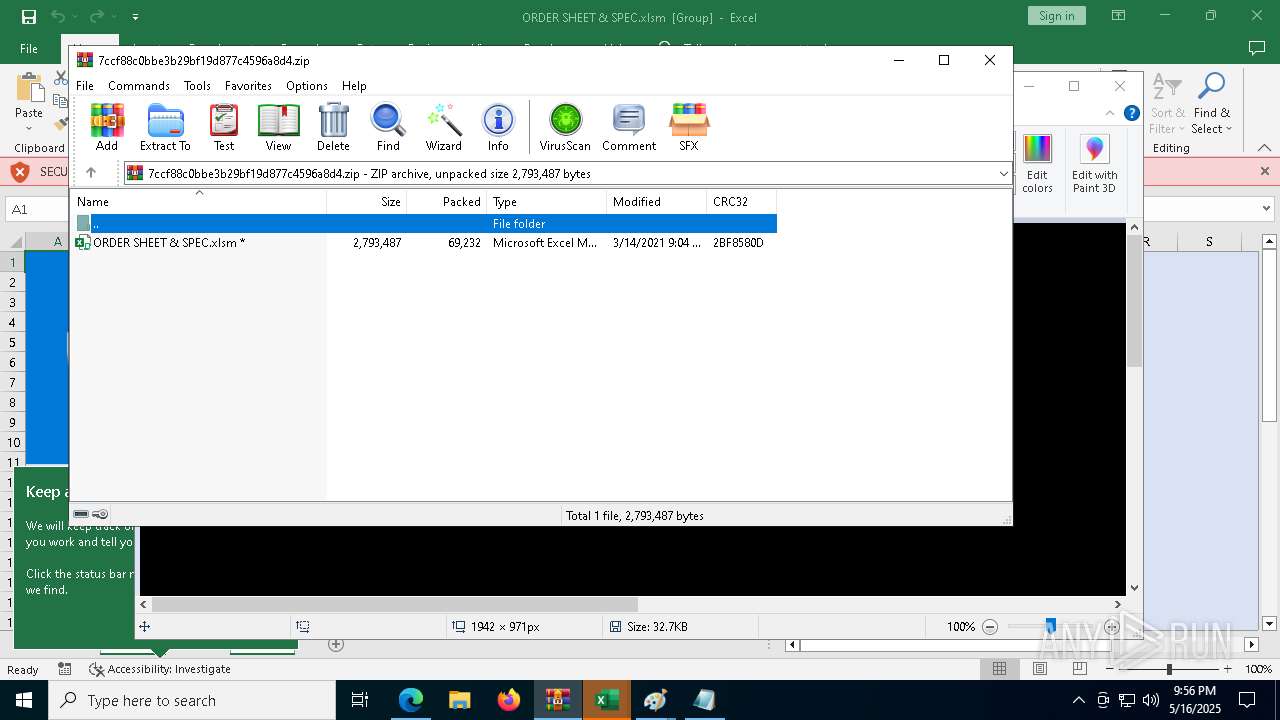Open WinRAR Favorites menu
1280x720 pixels.
pyautogui.click(x=248, y=86)
